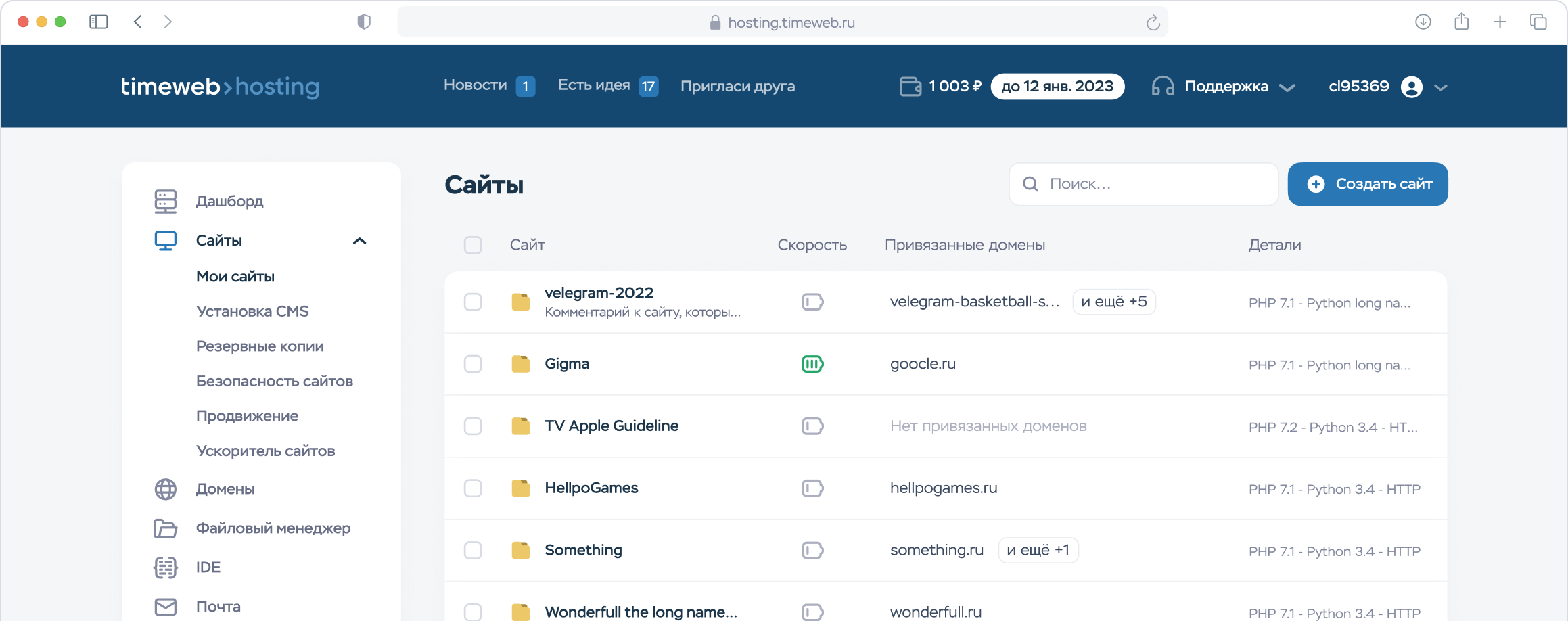Click the timeweb hosting logo
1568x621 pixels.
221,87
